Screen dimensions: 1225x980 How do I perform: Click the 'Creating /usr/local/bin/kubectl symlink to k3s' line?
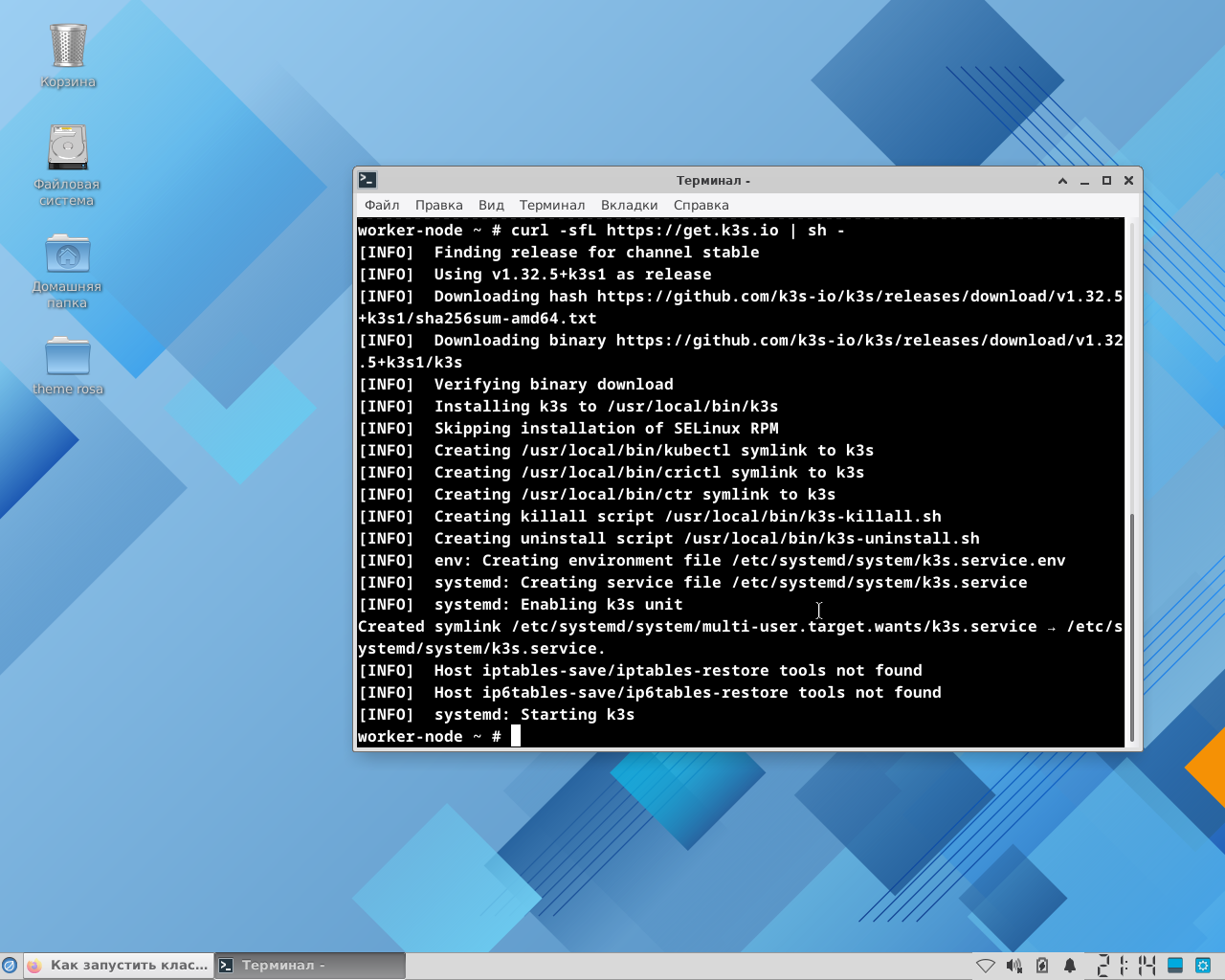(654, 450)
